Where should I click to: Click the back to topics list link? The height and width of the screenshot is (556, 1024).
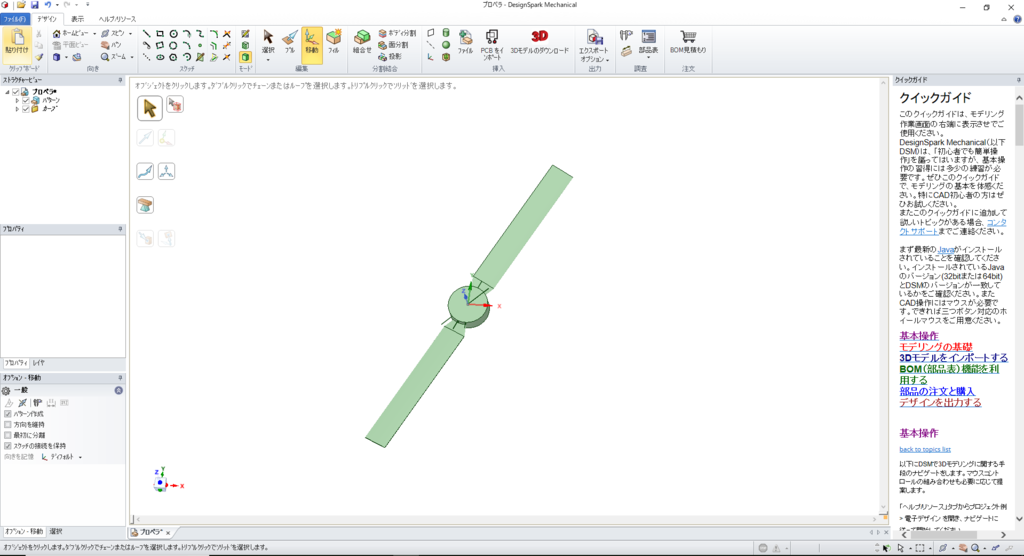click(x=925, y=450)
